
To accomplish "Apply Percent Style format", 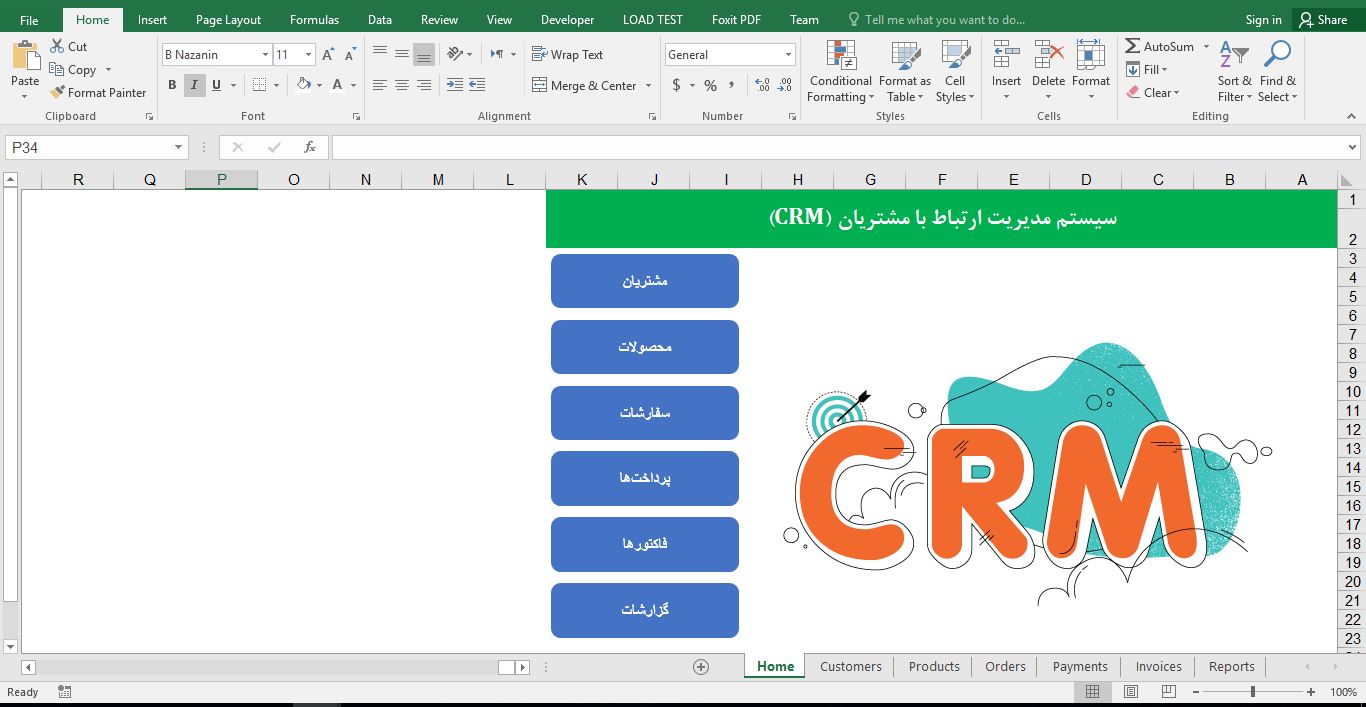I will (710, 85).
